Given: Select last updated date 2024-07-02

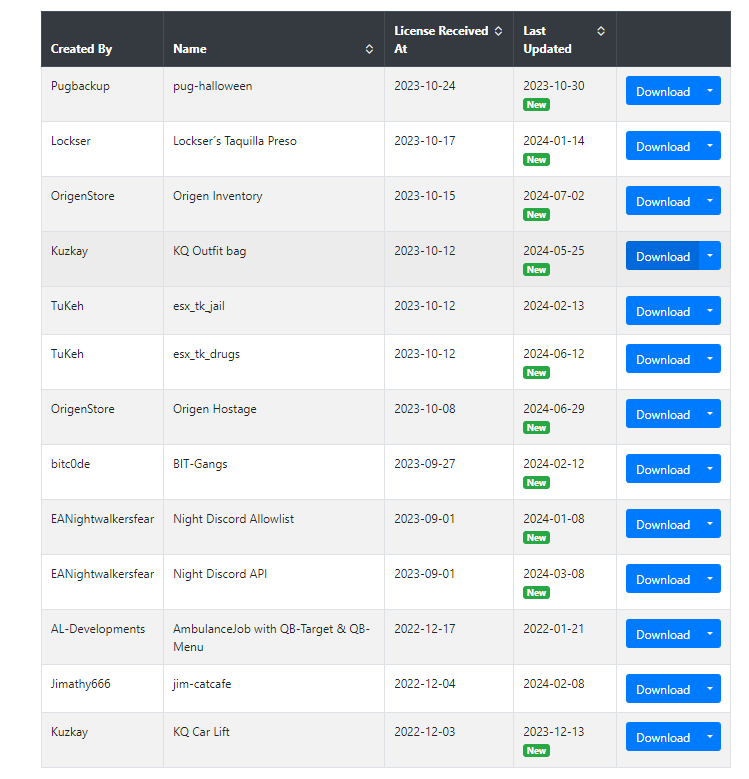Looking at the screenshot, I should pos(554,196).
